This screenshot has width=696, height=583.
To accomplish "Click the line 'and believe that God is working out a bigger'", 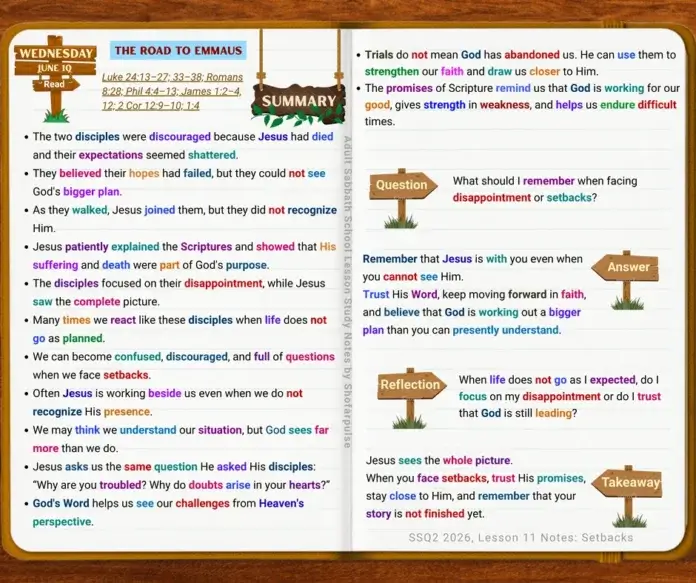I will click(472, 313).
